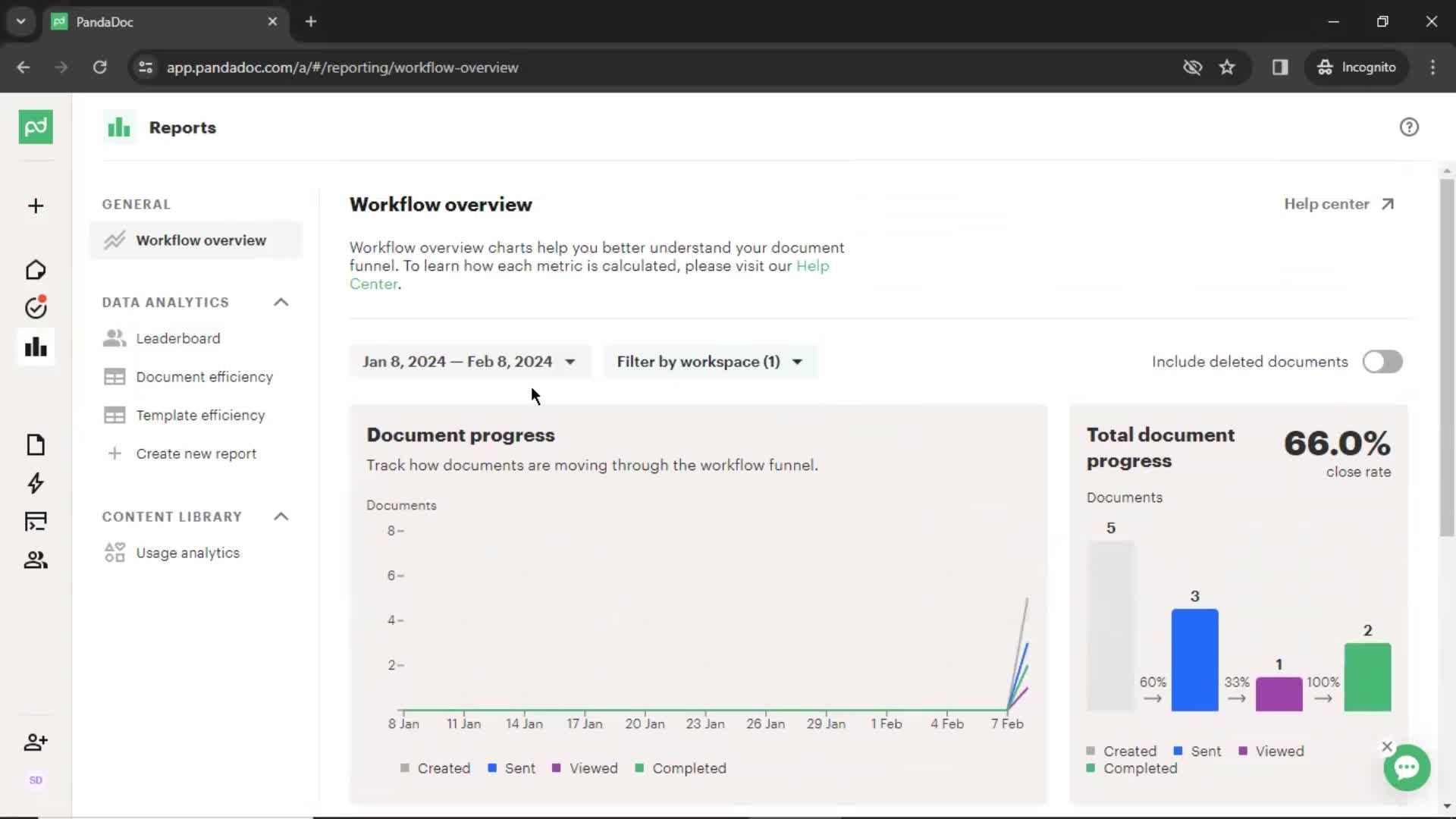
Task: Select the Workflow overview sidebar icon
Action: [x=113, y=240]
